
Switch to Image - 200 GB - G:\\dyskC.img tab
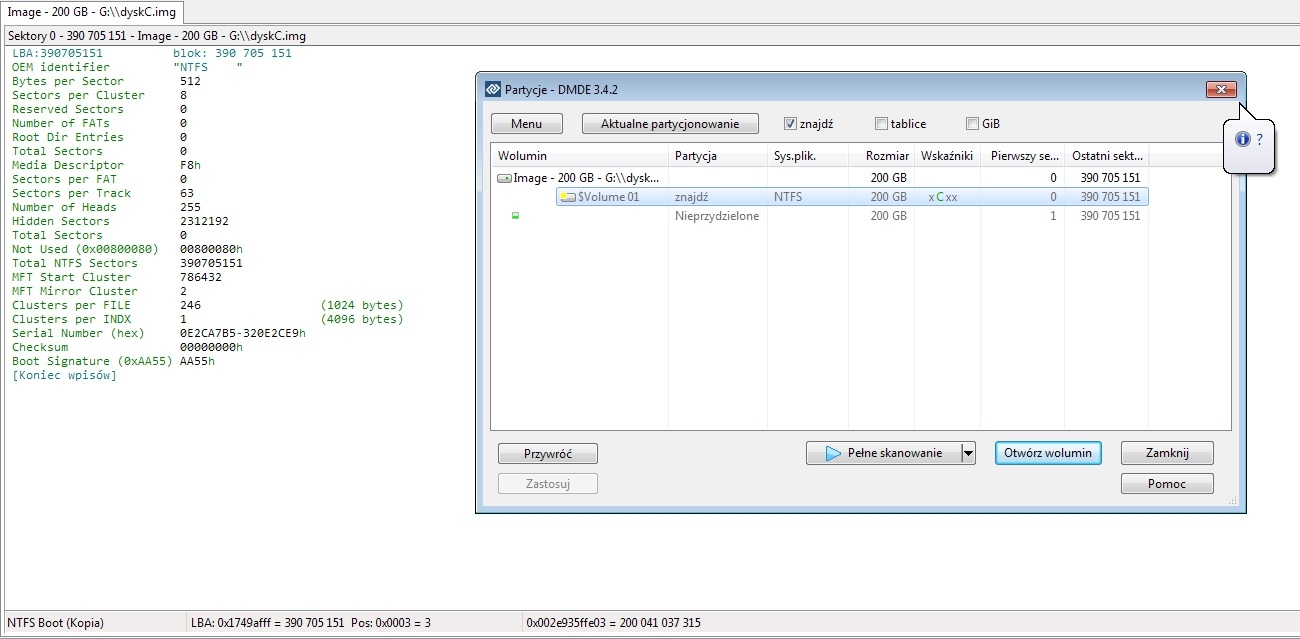(x=91, y=11)
